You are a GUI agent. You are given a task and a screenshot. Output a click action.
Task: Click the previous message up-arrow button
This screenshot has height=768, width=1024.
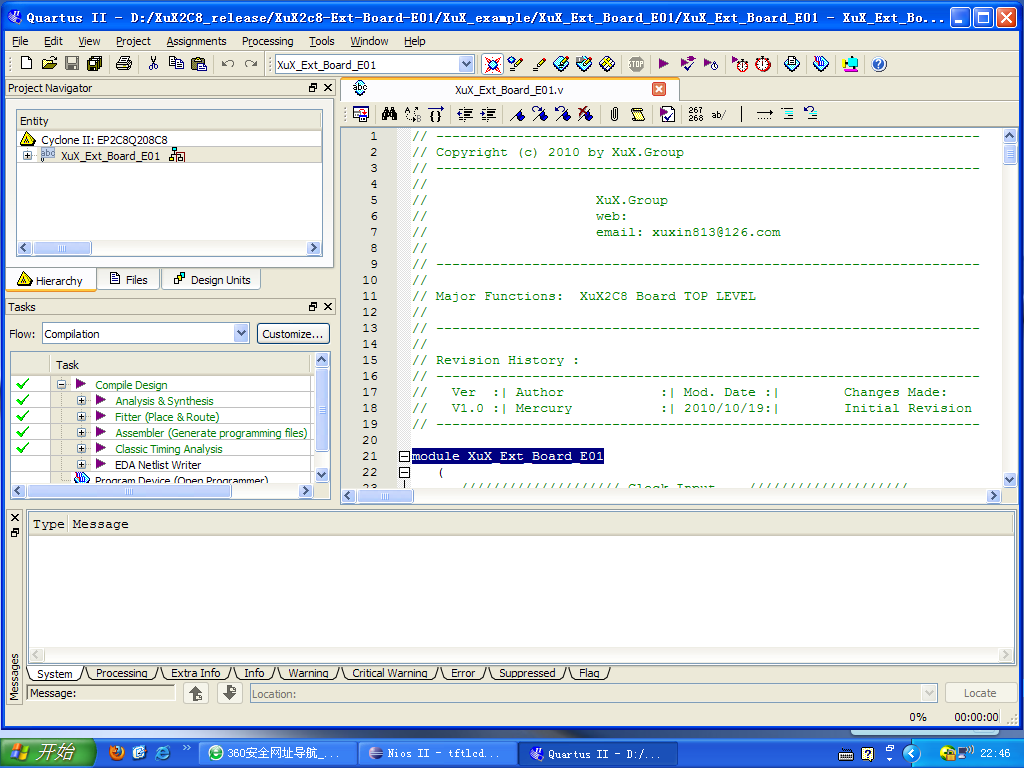pyautogui.click(x=196, y=693)
